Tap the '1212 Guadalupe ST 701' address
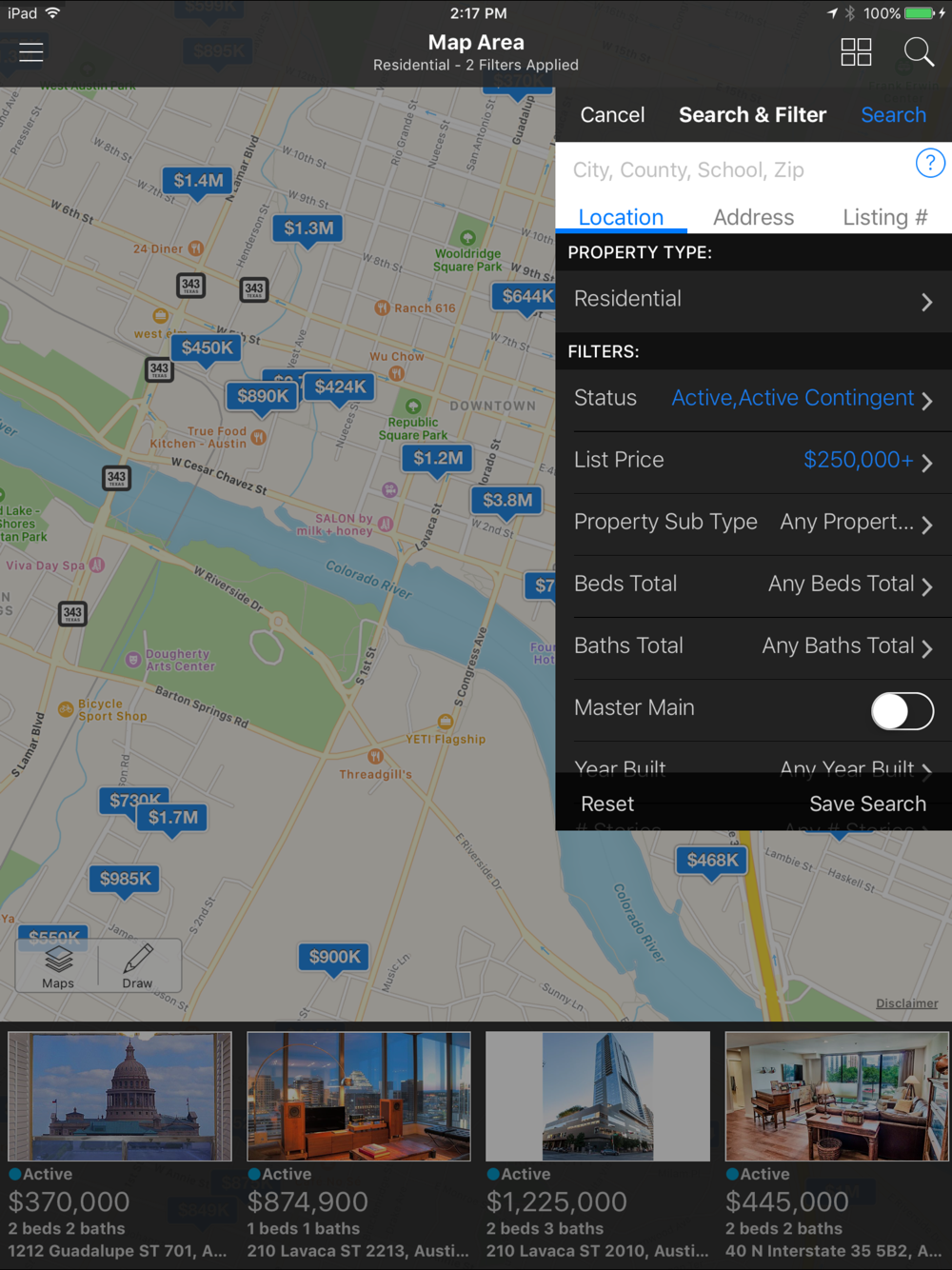The image size is (952, 1270). (117, 1251)
